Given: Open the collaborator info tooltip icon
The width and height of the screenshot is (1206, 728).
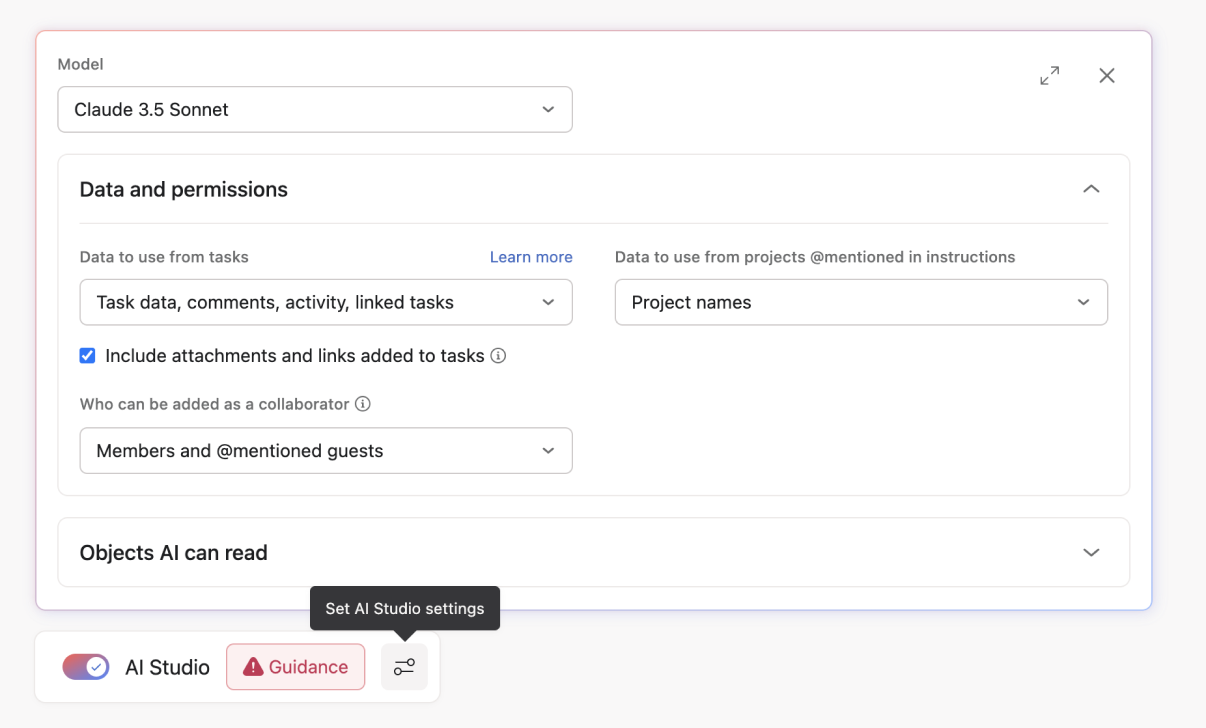Looking at the screenshot, I should pos(363,404).
